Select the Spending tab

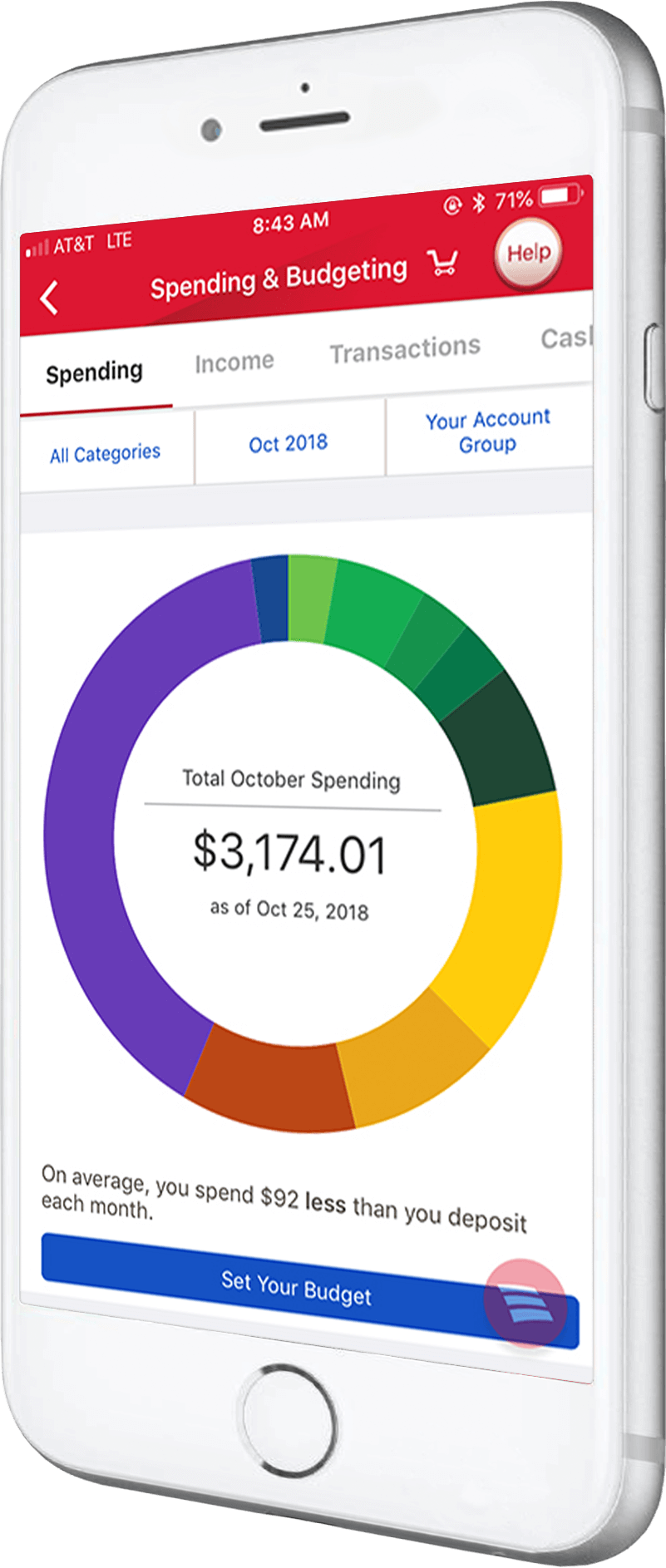pyautogui.click(x=94, y=372)
